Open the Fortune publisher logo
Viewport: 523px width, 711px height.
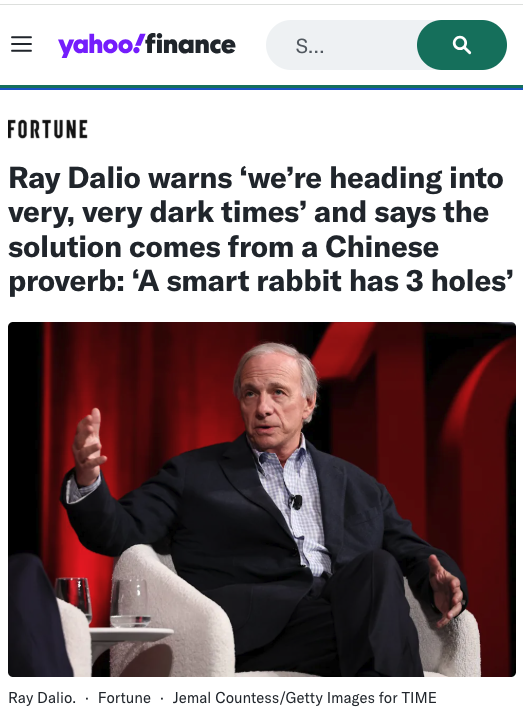48,129
